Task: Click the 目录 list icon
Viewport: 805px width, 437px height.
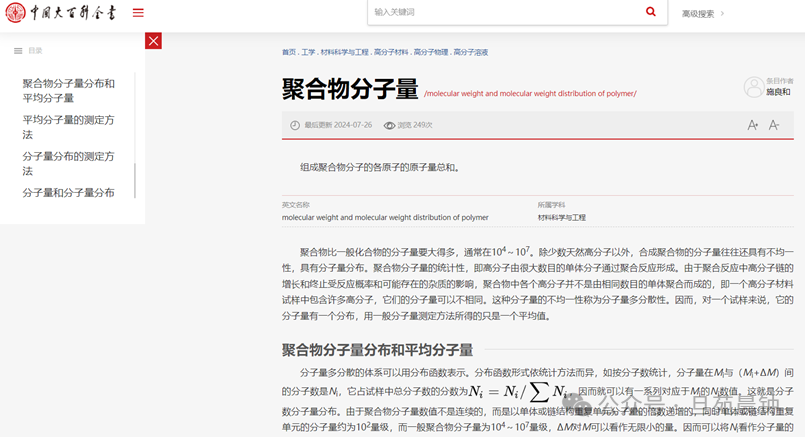Action: (18, 51)
